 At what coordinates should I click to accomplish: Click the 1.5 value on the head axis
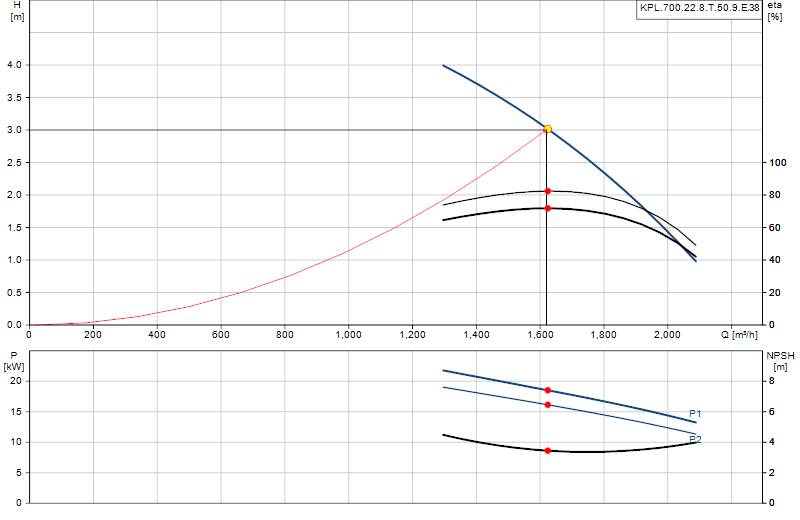tap(14, 227)
